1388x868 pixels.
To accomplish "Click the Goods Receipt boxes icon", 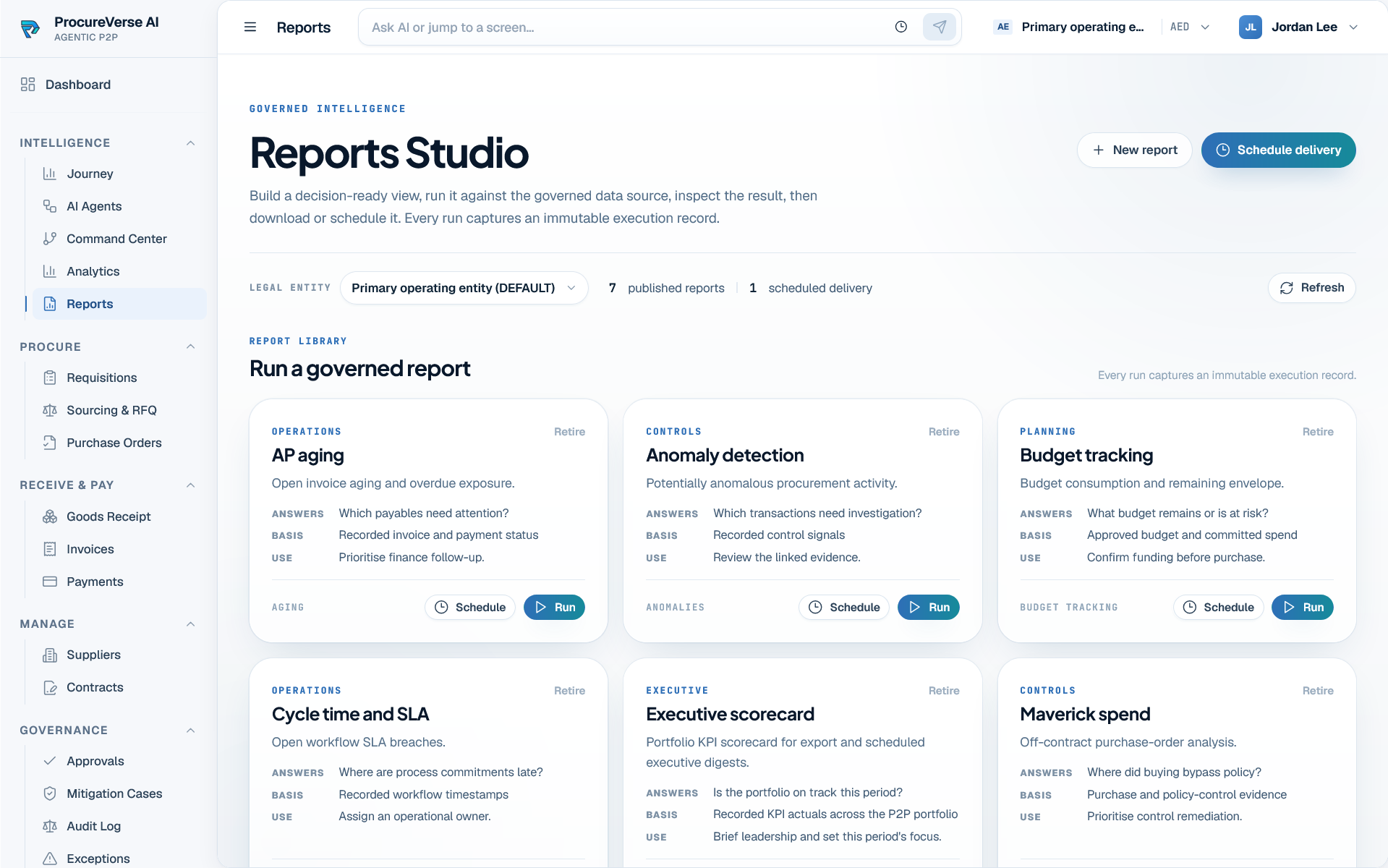I will coord(50,516).
